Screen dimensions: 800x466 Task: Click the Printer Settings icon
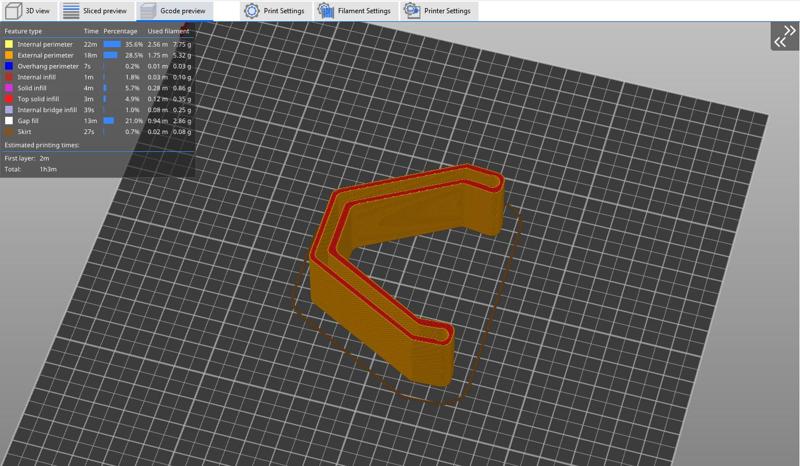[411, 10]
